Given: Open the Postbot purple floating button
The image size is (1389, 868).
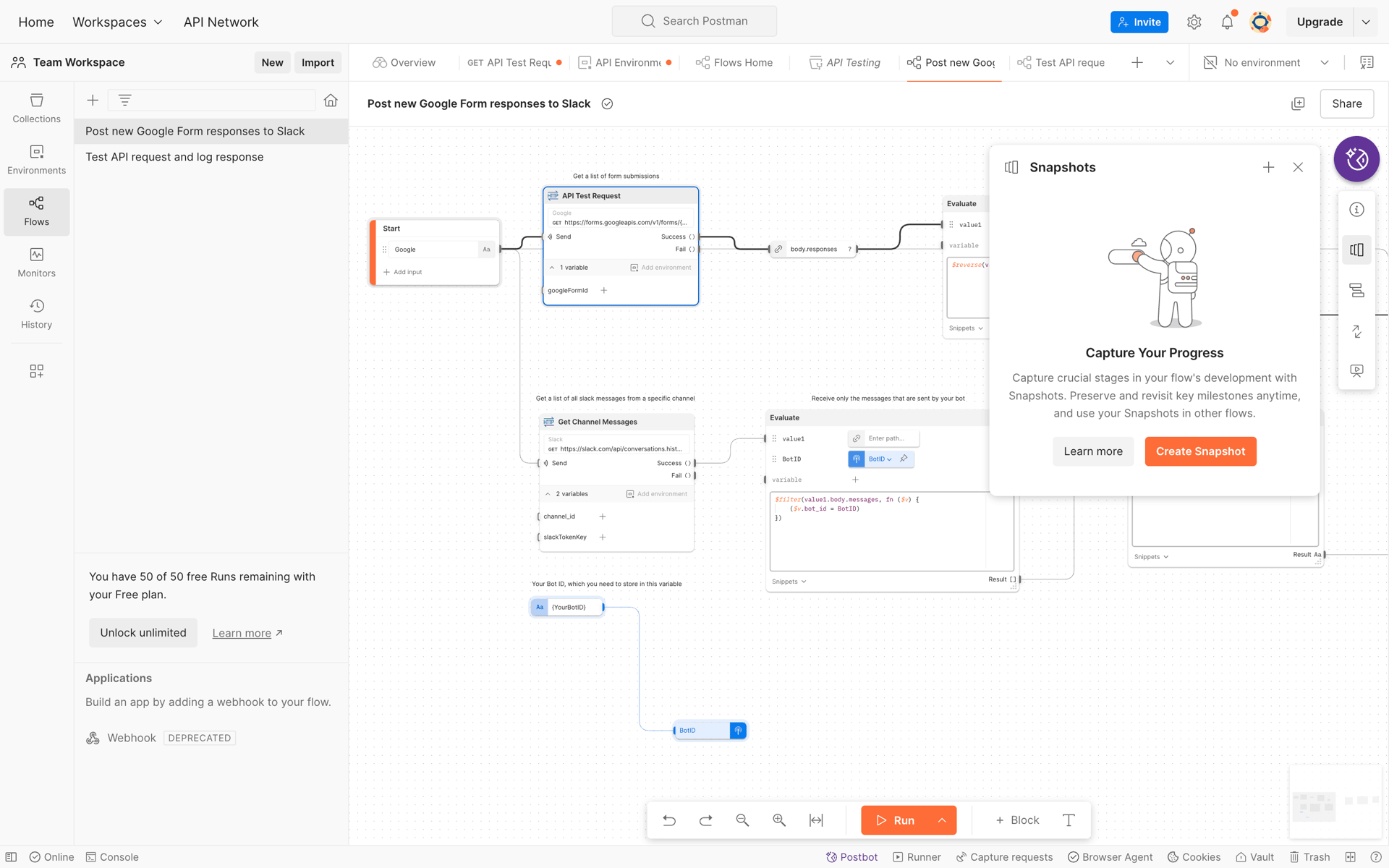Looking at the screenshot, I should coord(1356,158).
